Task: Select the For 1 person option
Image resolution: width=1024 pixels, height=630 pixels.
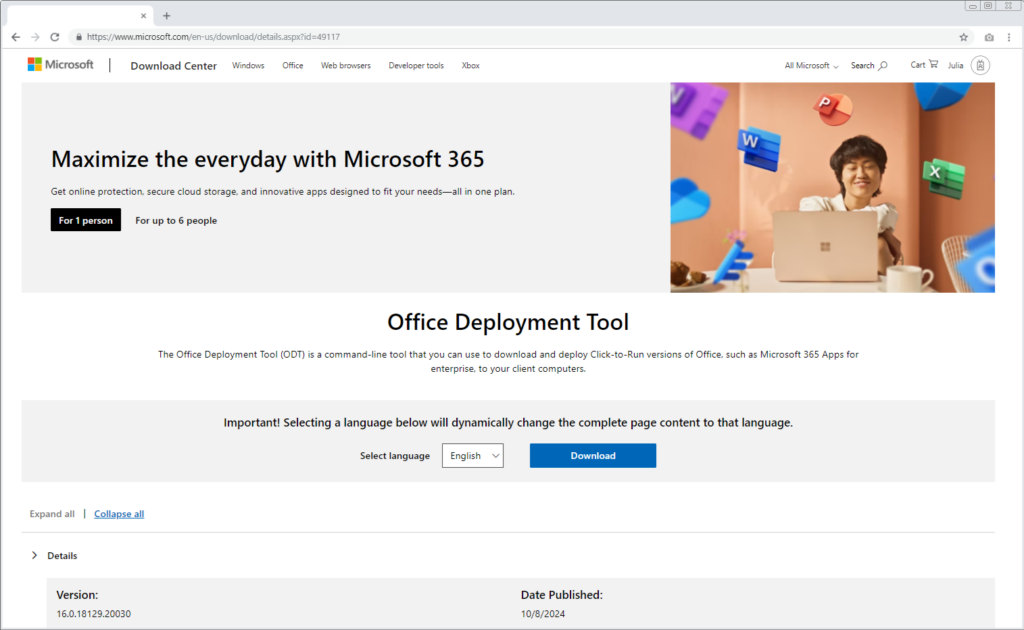Action: (x=85, y=220)
